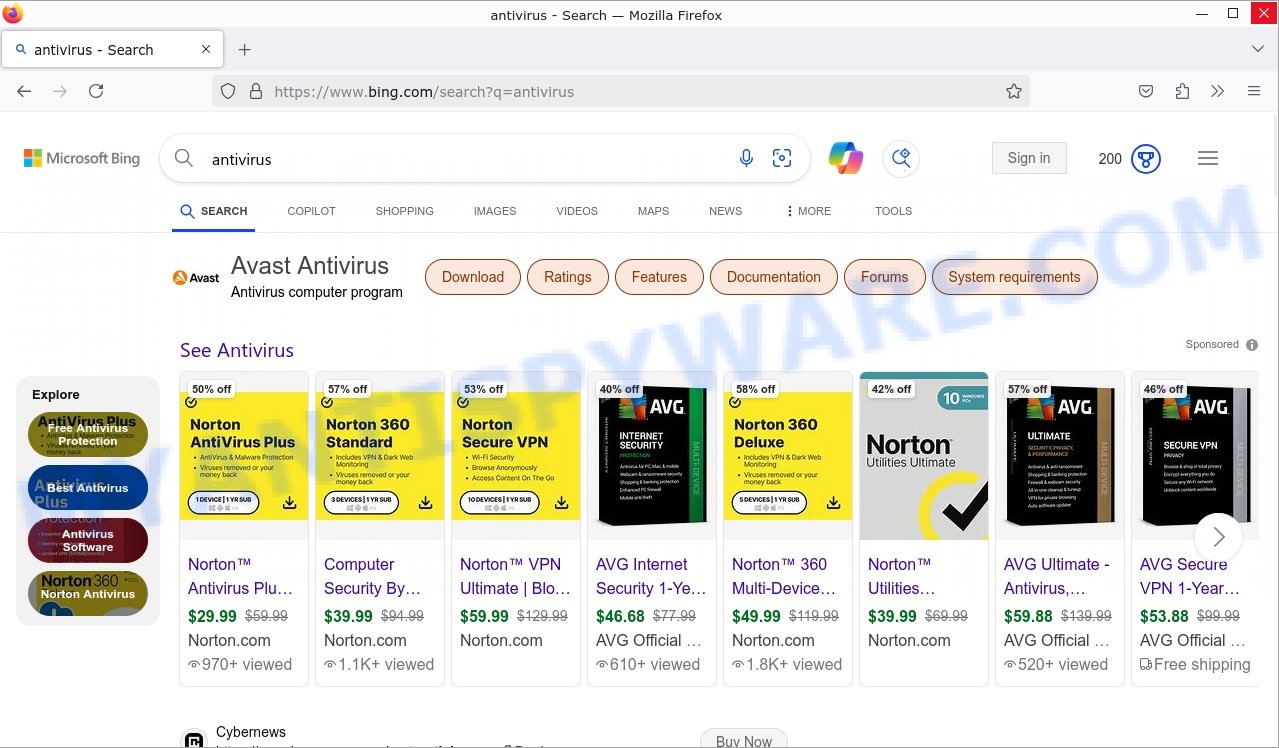The width and height of the screenshot is (1279, 748).
Task: Open Norton 360 Standard product image
Action: 380,456
